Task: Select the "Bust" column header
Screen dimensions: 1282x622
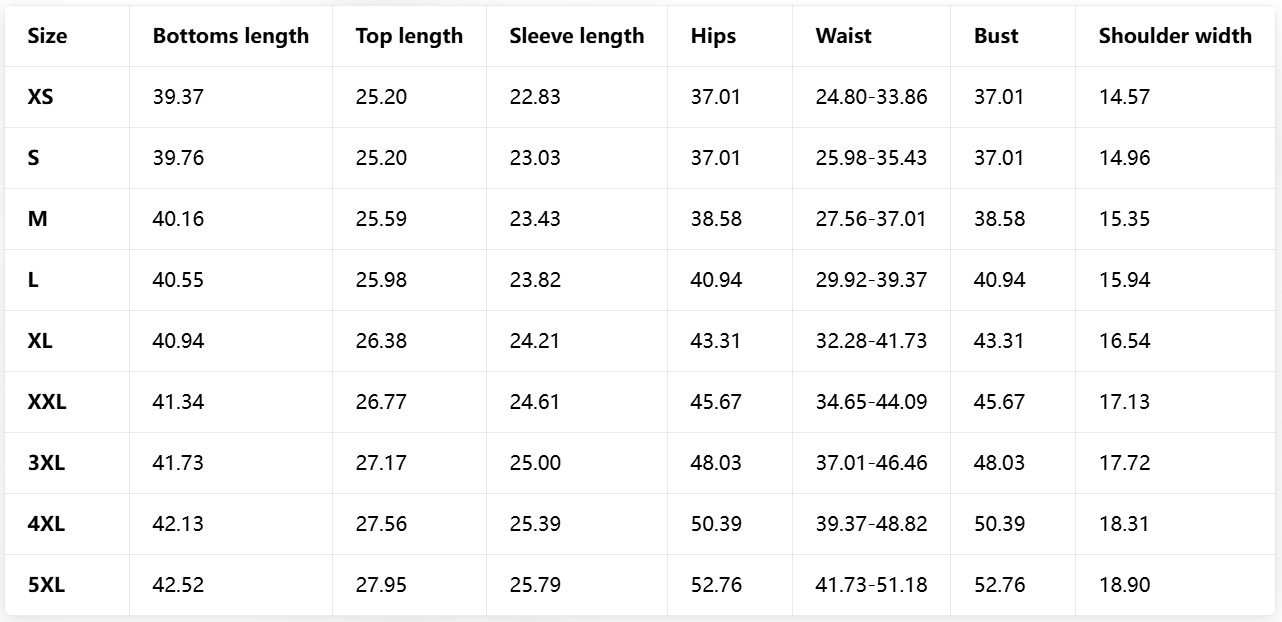Action: tap(996, 36)
